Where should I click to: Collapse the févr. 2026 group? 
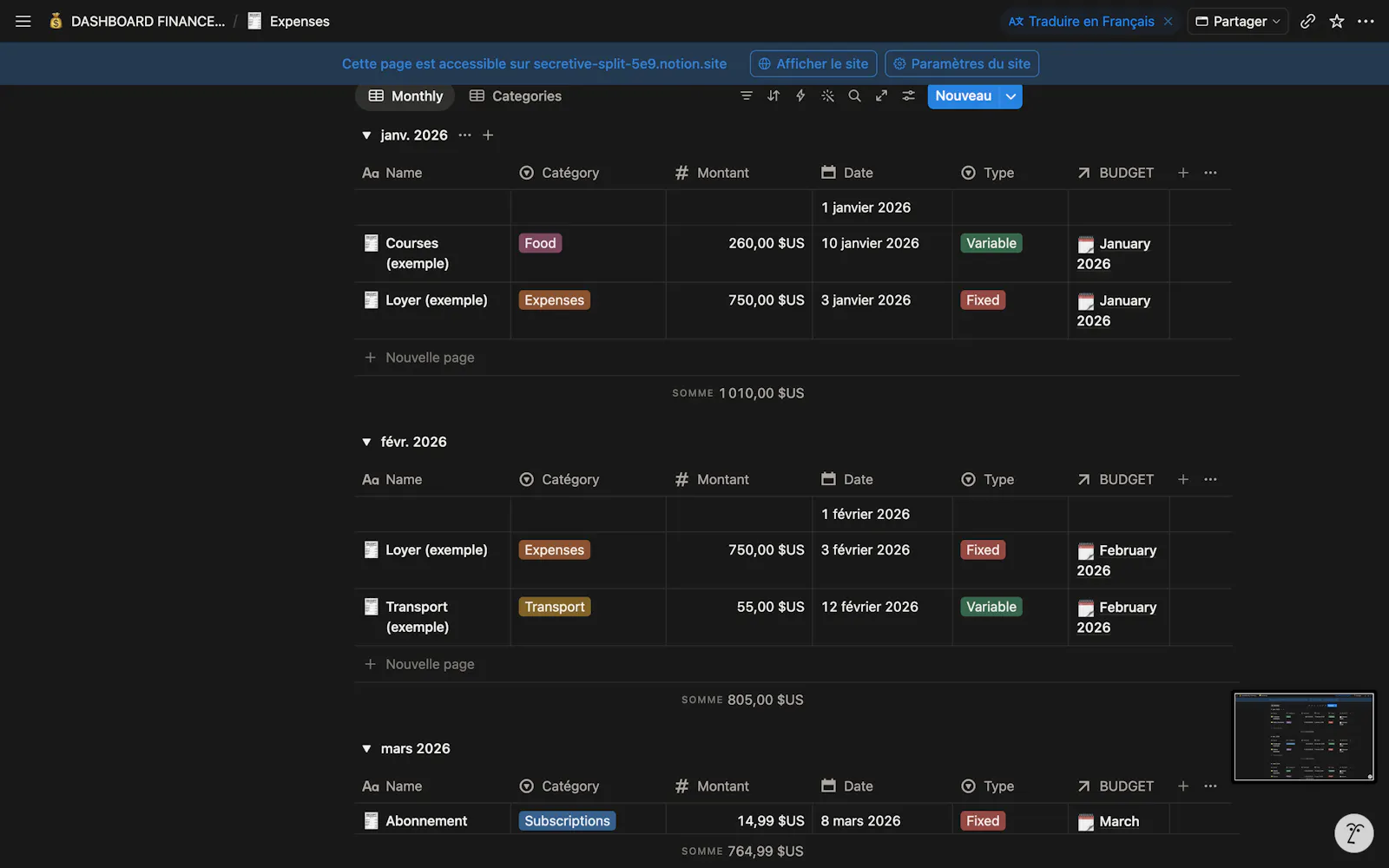coord(366,442)
